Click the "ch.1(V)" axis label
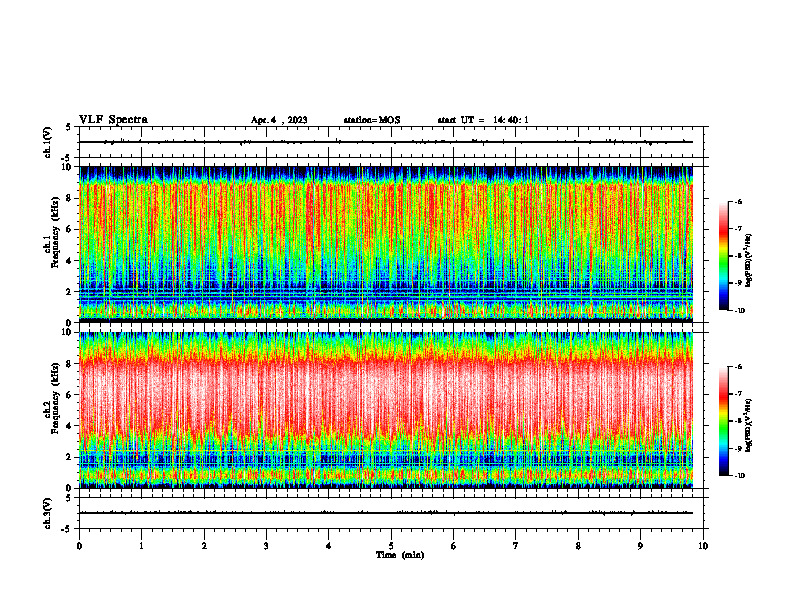Image resolution: width=792 pixels, height=612 pixels. coord(48,142)
